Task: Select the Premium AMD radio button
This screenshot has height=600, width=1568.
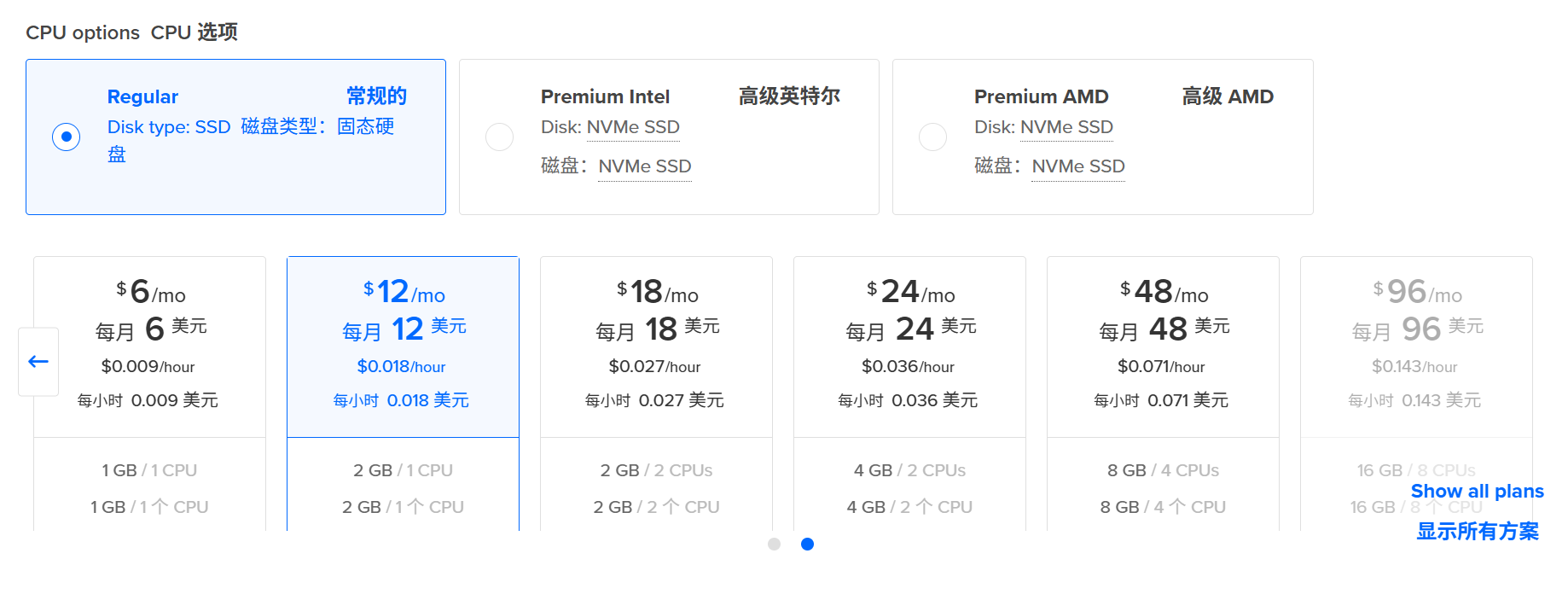Action: tap(932, 137)
